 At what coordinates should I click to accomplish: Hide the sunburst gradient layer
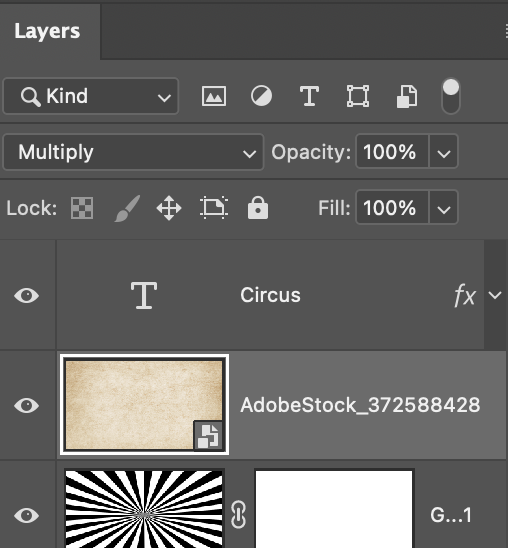(27, 515)
